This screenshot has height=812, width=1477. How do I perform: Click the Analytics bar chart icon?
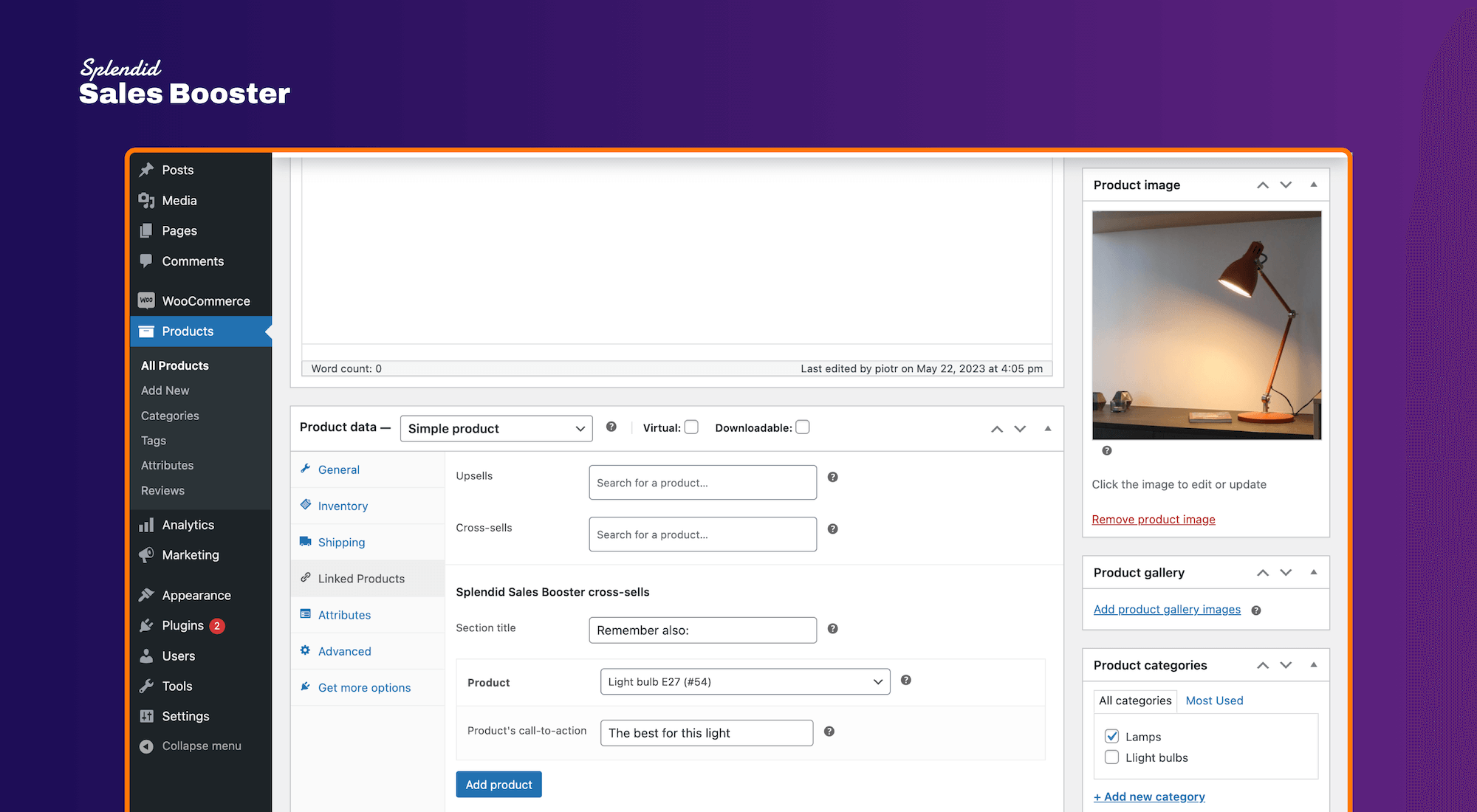pos(146,525)
